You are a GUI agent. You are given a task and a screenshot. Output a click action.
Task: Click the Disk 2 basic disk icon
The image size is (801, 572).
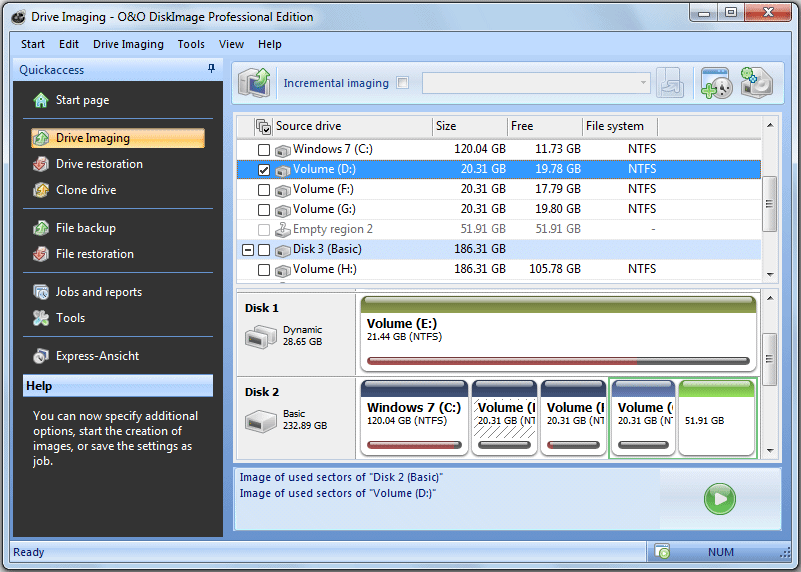[261, 421]
